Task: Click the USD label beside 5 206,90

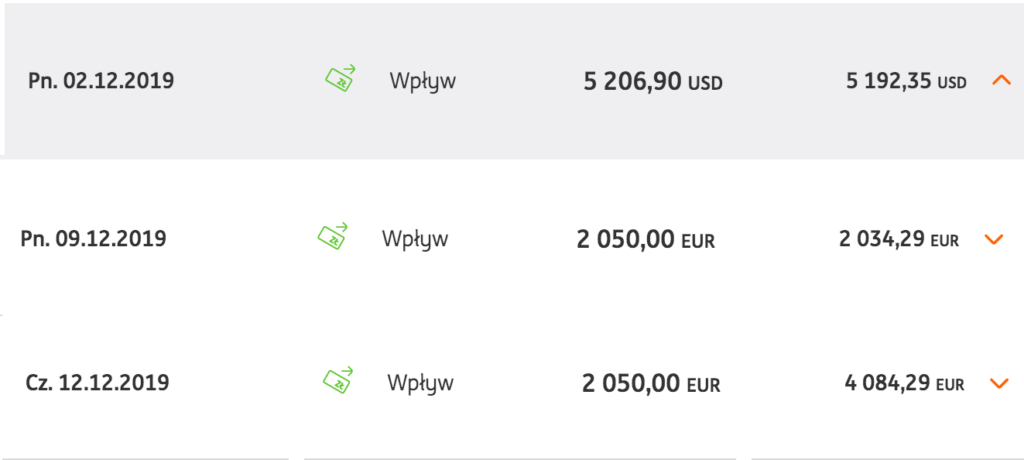Action: coord(705,84)
